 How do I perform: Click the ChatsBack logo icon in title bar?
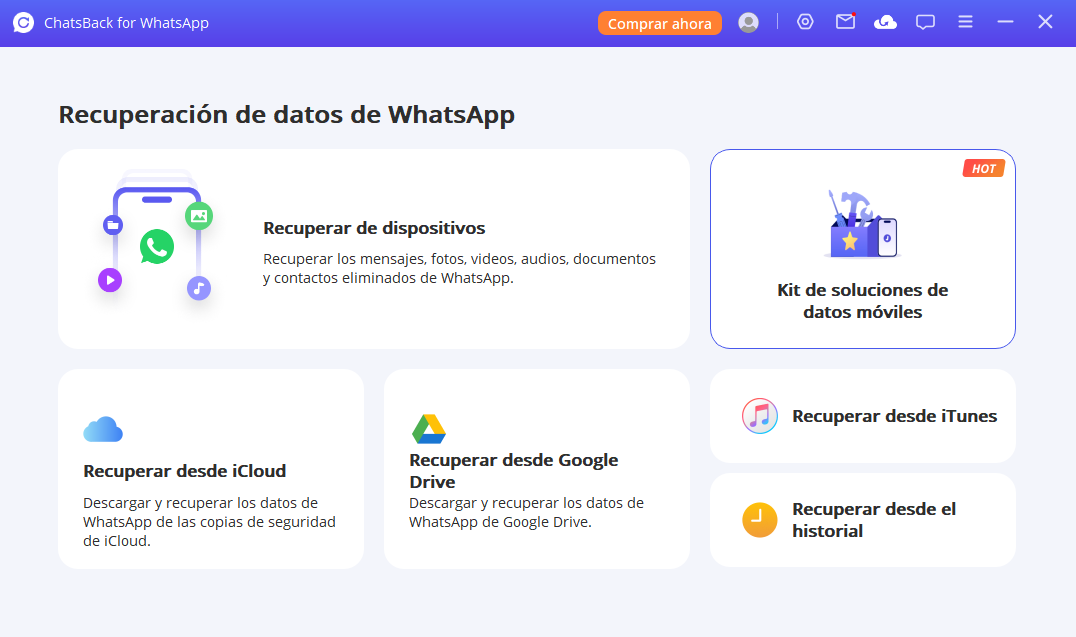23,23
